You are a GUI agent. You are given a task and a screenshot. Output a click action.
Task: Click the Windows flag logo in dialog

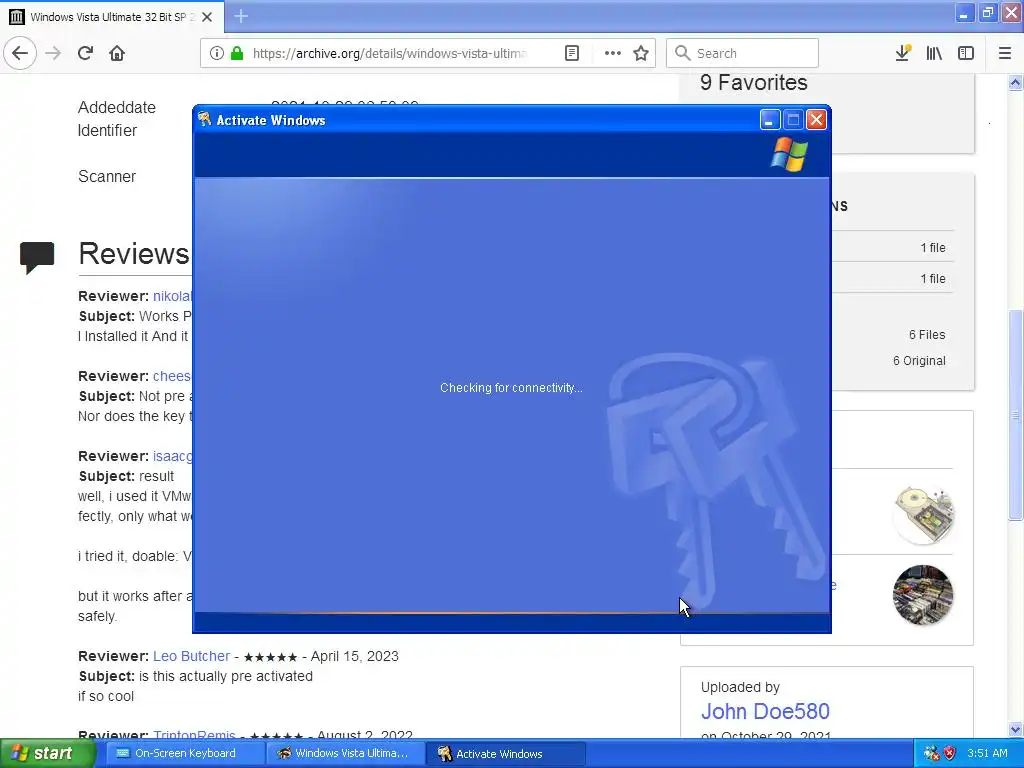789,154
